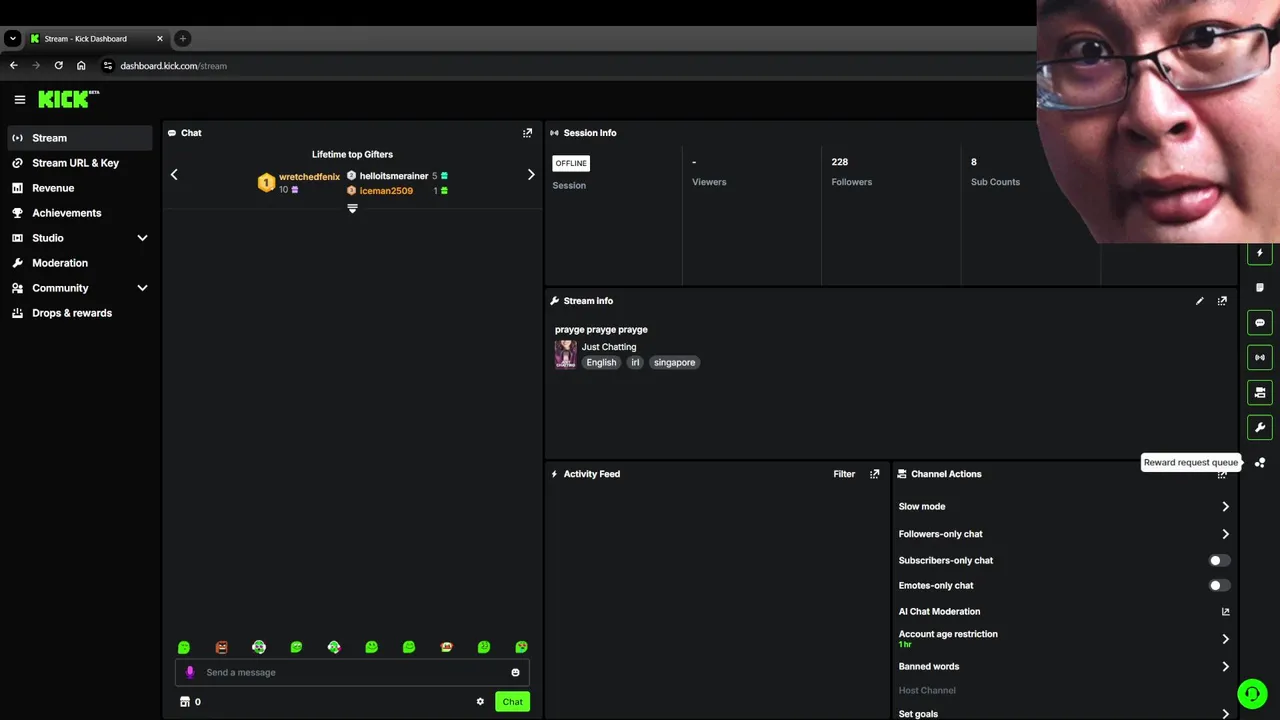The height and width of the screenshot is (720, 1280).
Task: Expand Slow mode options
Action: tap(1225, 507)
